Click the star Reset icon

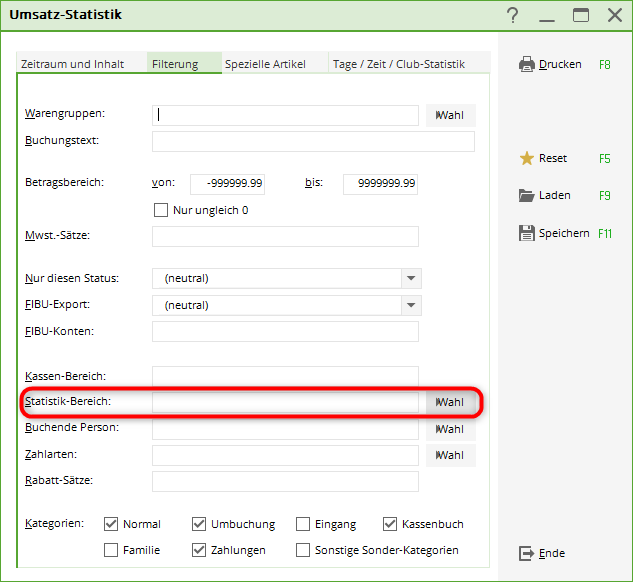[x=527, y=158]
